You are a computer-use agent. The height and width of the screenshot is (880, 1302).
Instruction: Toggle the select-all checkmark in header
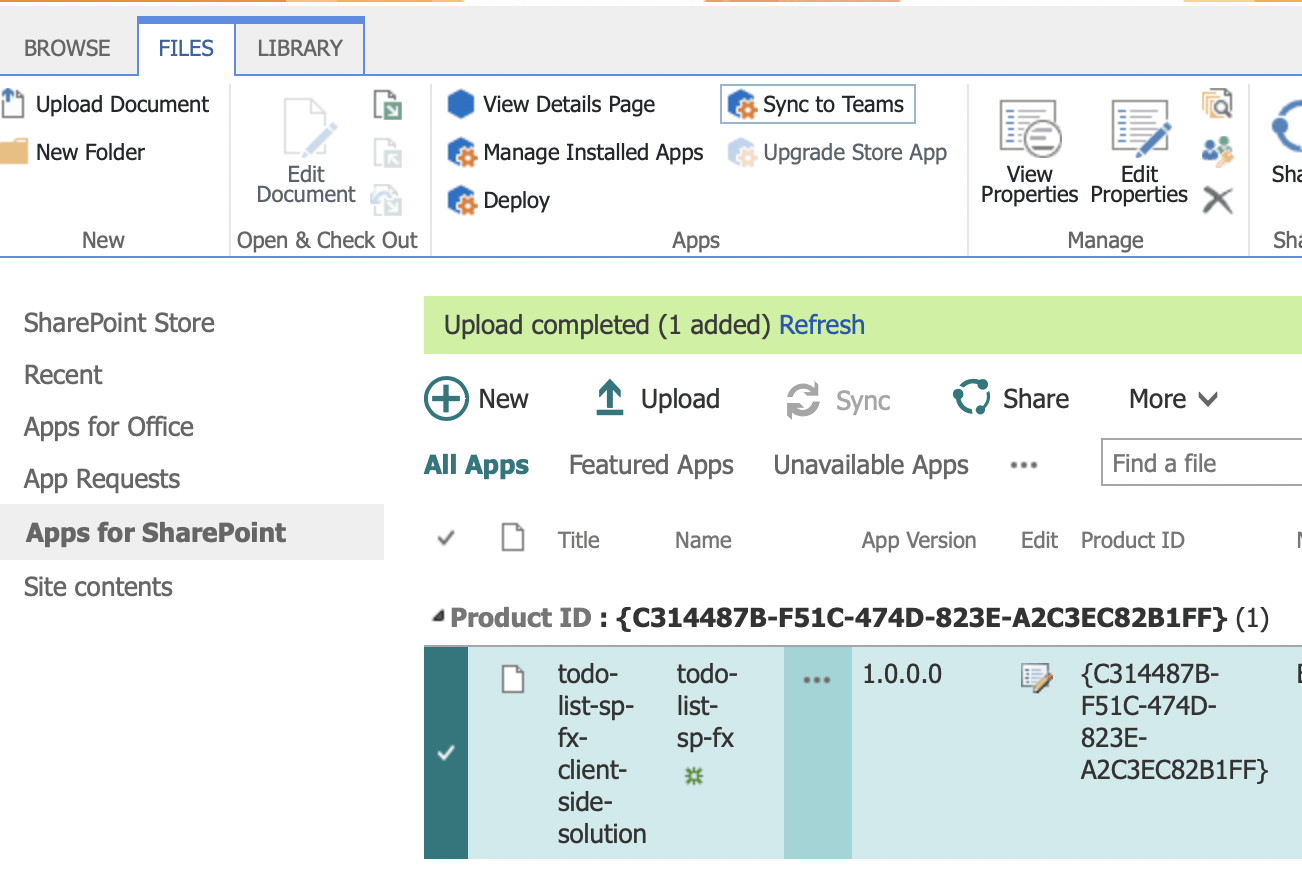click(x=446, y=540)
